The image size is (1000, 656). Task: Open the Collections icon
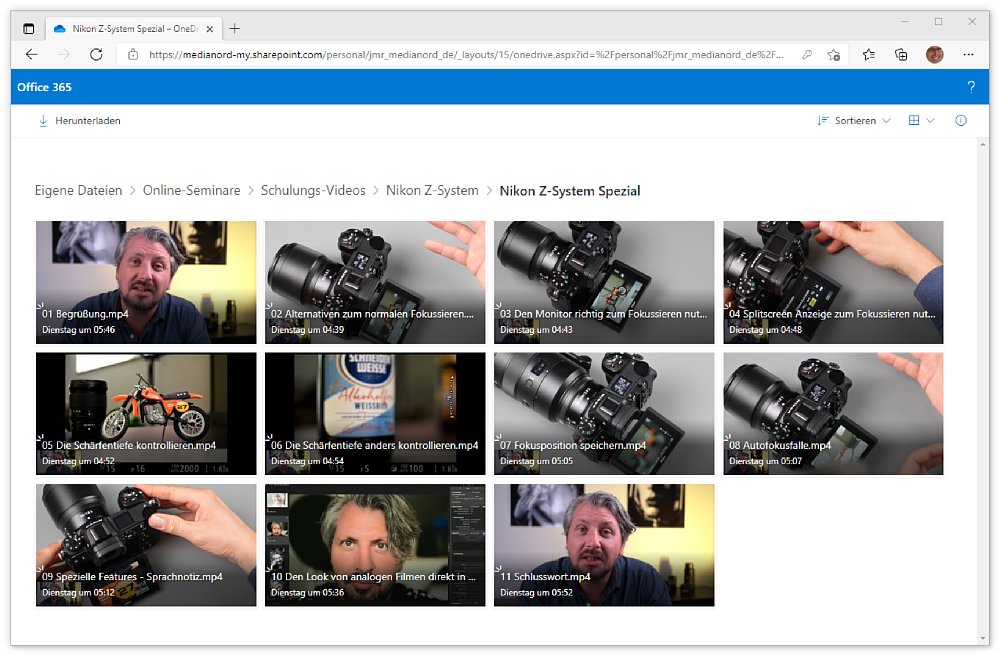click(901, 55)
